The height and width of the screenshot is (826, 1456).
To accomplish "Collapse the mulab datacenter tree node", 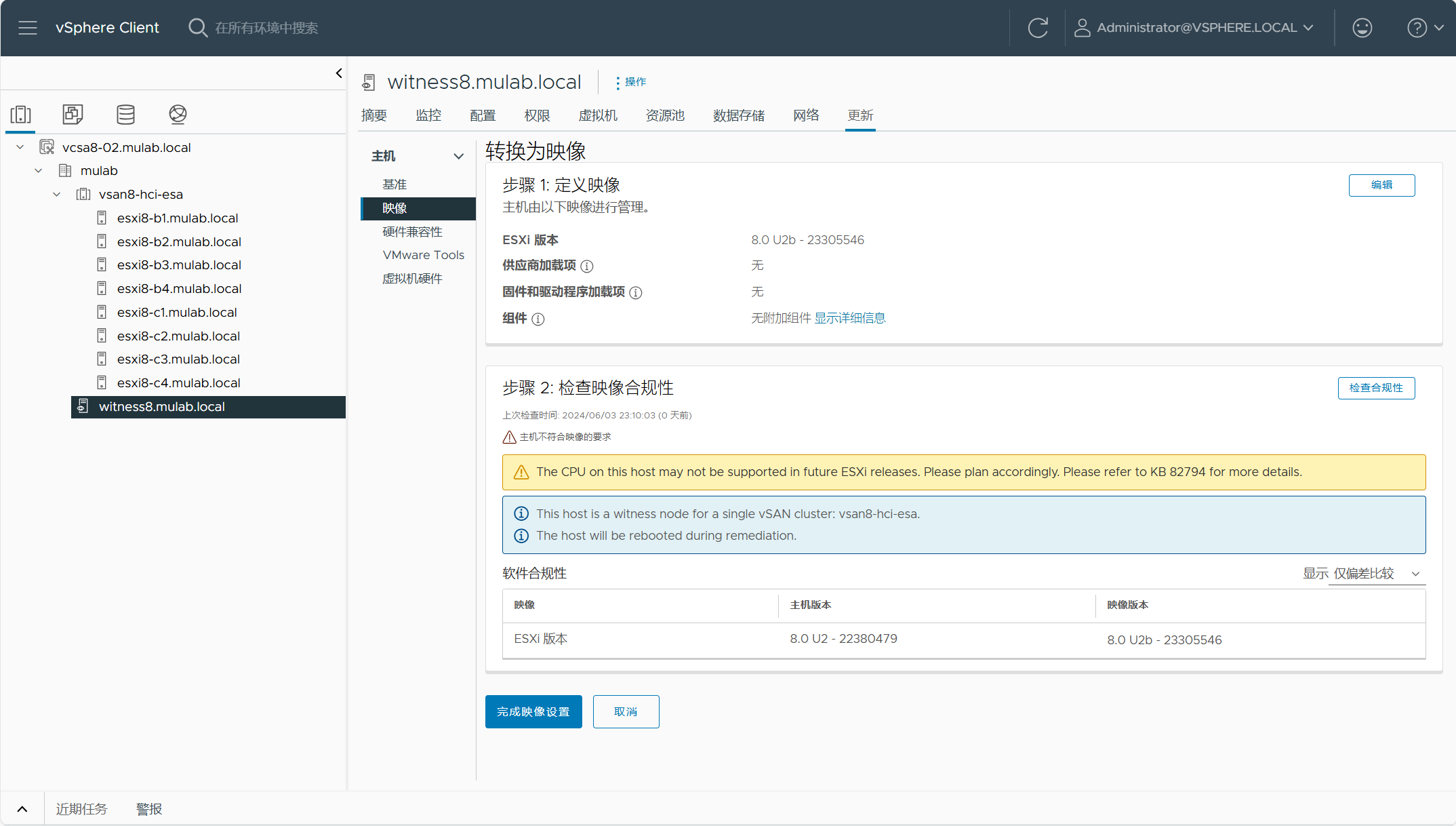I will [39, 170].
